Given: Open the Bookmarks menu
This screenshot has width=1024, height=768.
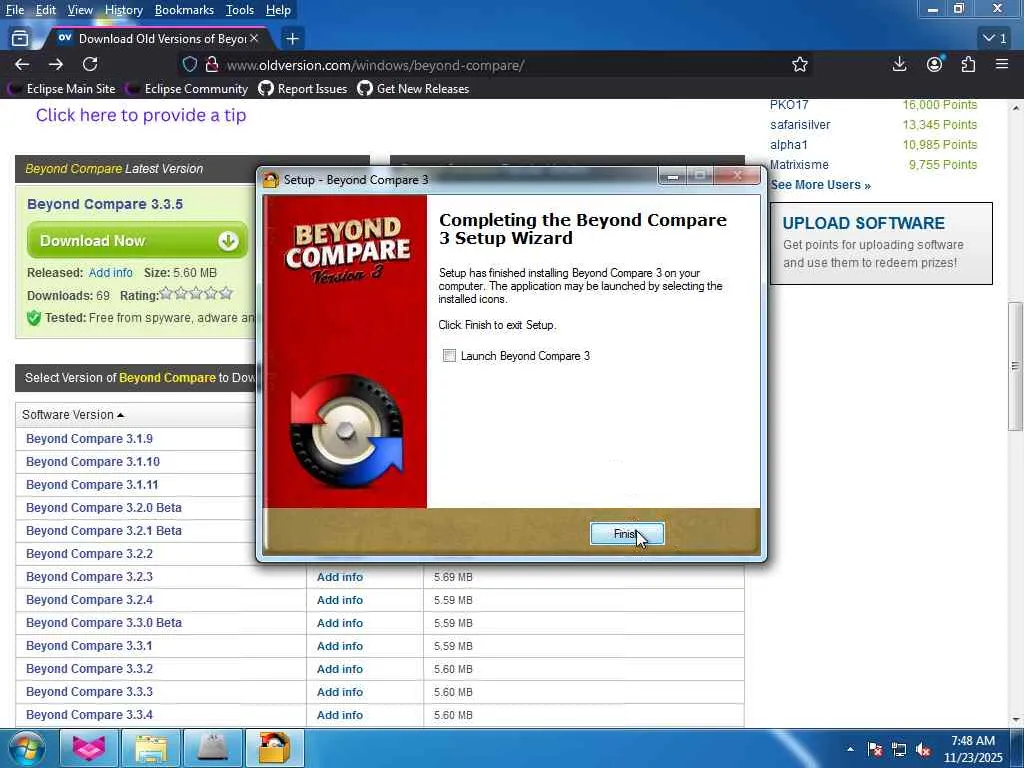Looking at the screenshot, I should point(184,10).
